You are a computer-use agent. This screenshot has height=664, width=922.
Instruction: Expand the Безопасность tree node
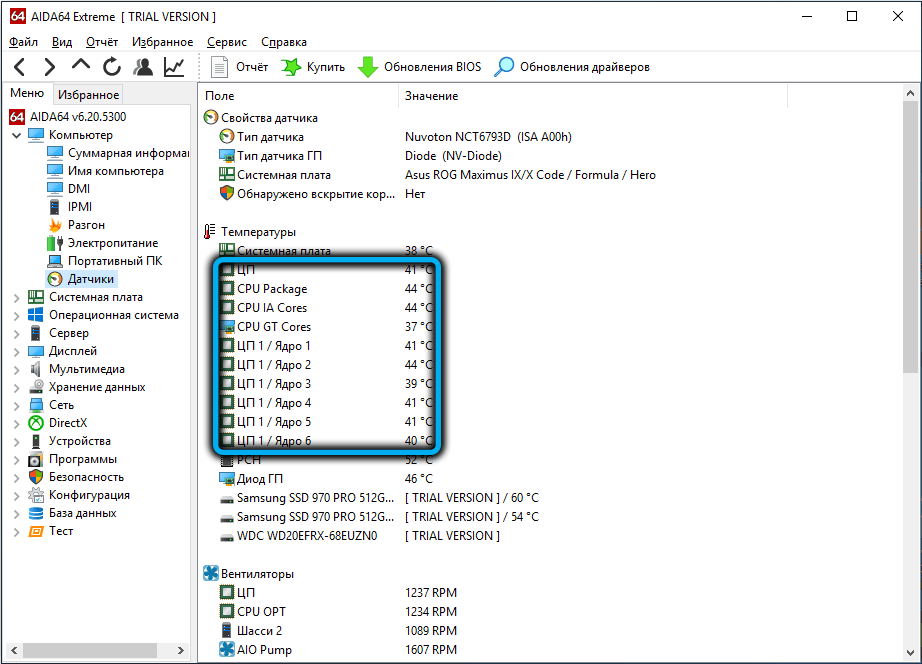point(17,477)
